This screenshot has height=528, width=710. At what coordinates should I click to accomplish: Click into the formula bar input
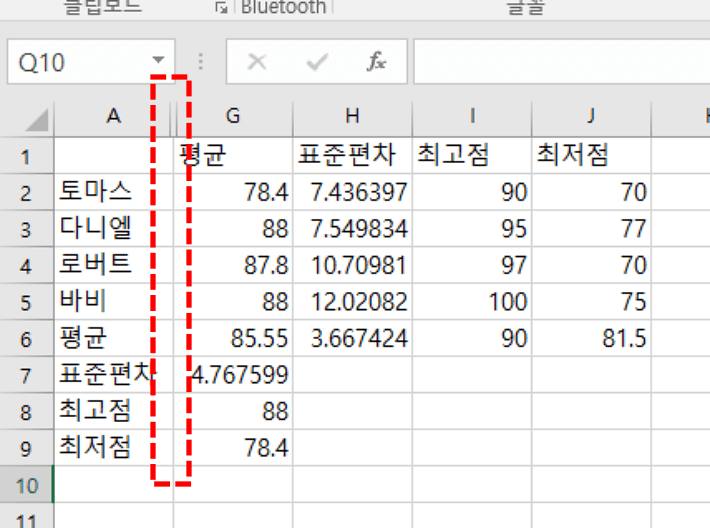point(561,62)
